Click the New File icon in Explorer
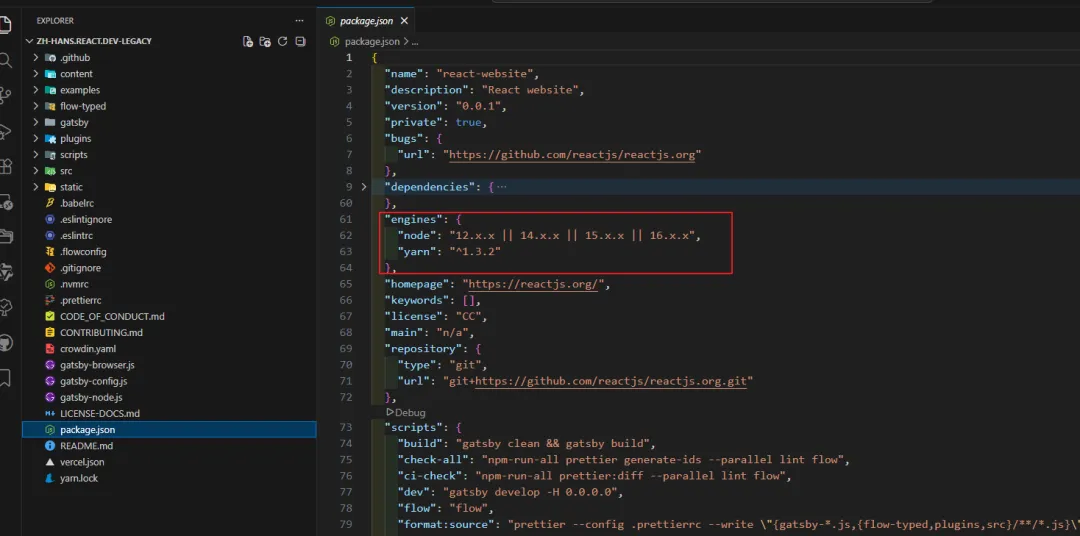The image size is (1080, 536). [x=248, y=41]
